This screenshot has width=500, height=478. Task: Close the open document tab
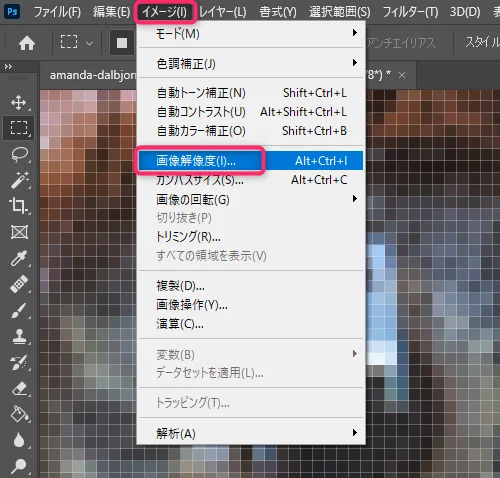402,75
